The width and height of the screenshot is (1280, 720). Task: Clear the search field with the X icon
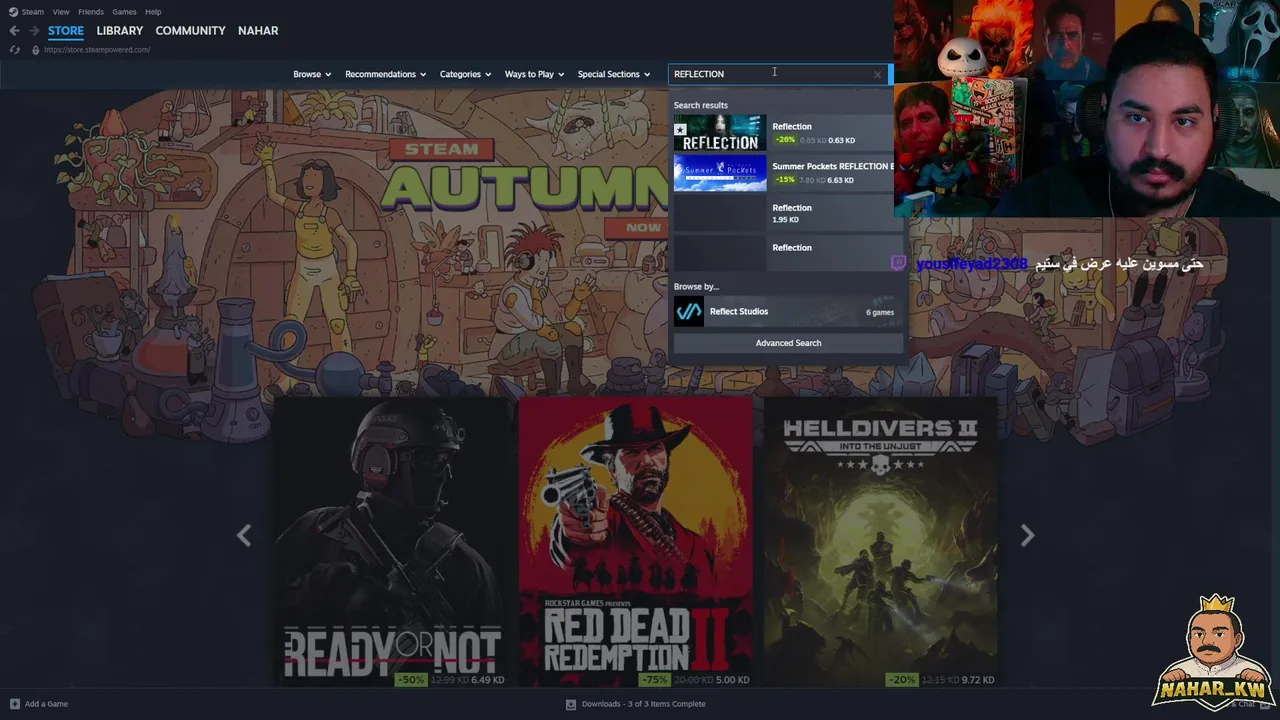click(x=878, y=74)
